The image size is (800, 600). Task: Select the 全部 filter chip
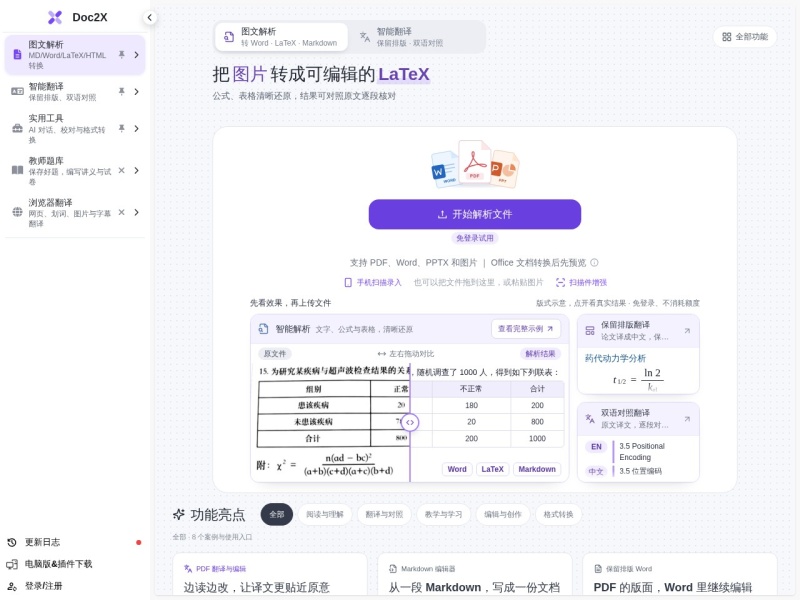click(277, 514)
